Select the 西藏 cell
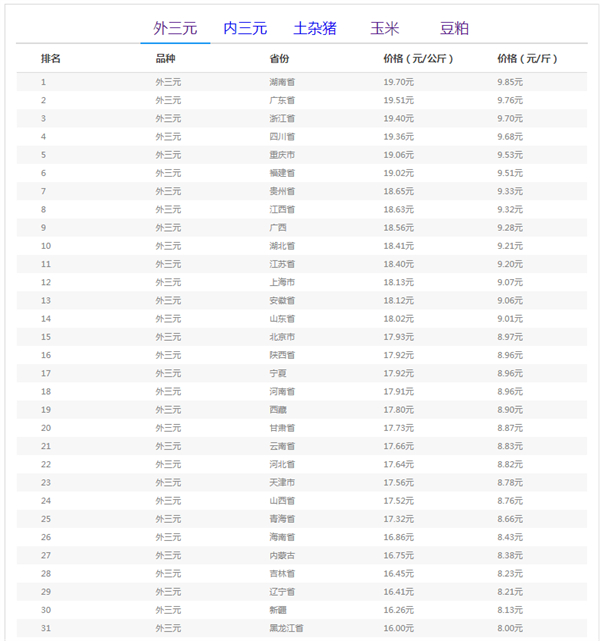Screen dimensions: 600x641 (x=278, y=410)
